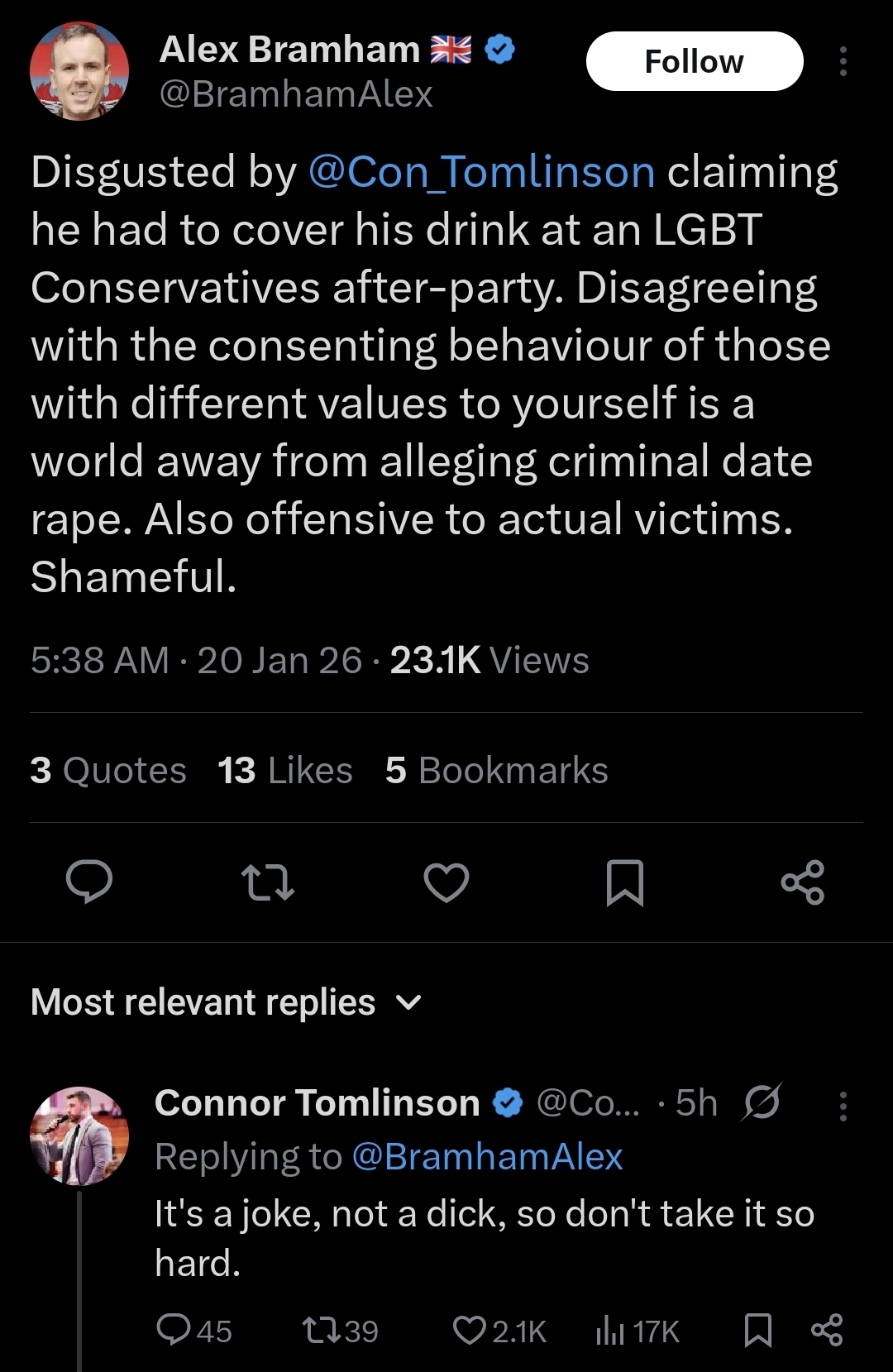Reply to the main tweet via comment icon

(89, 882)
